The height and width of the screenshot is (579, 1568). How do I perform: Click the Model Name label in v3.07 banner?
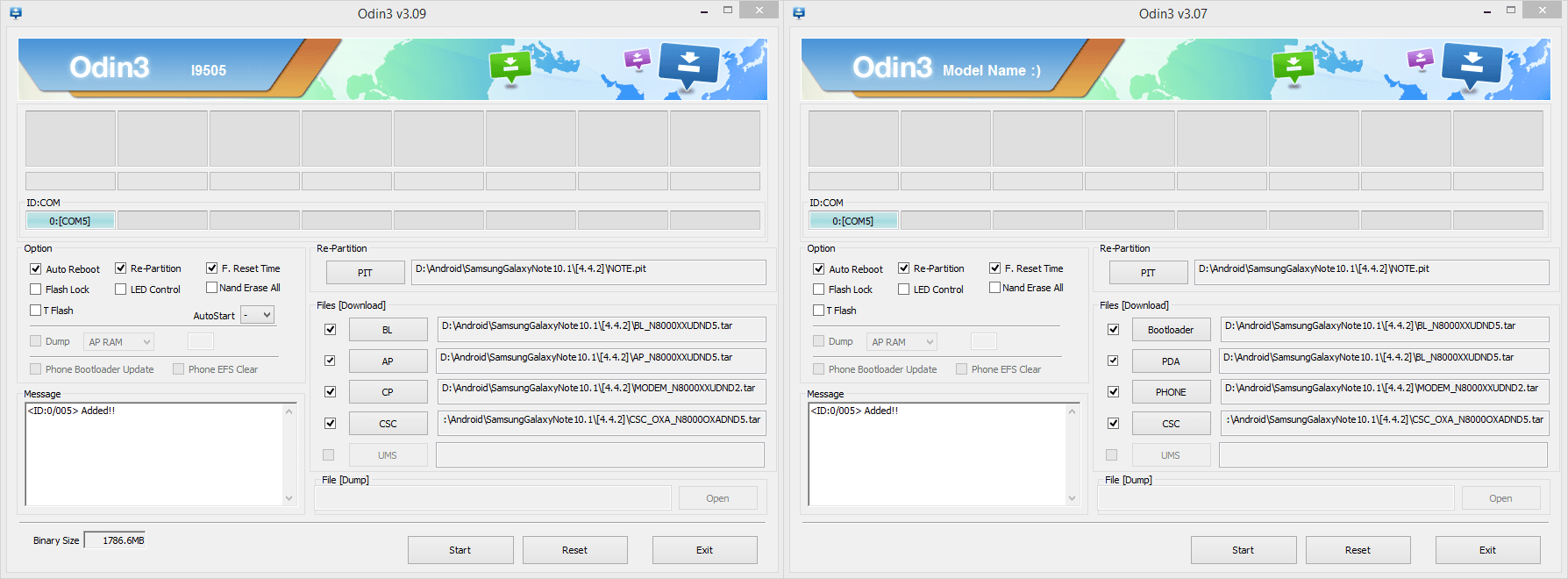click(992, 70)
